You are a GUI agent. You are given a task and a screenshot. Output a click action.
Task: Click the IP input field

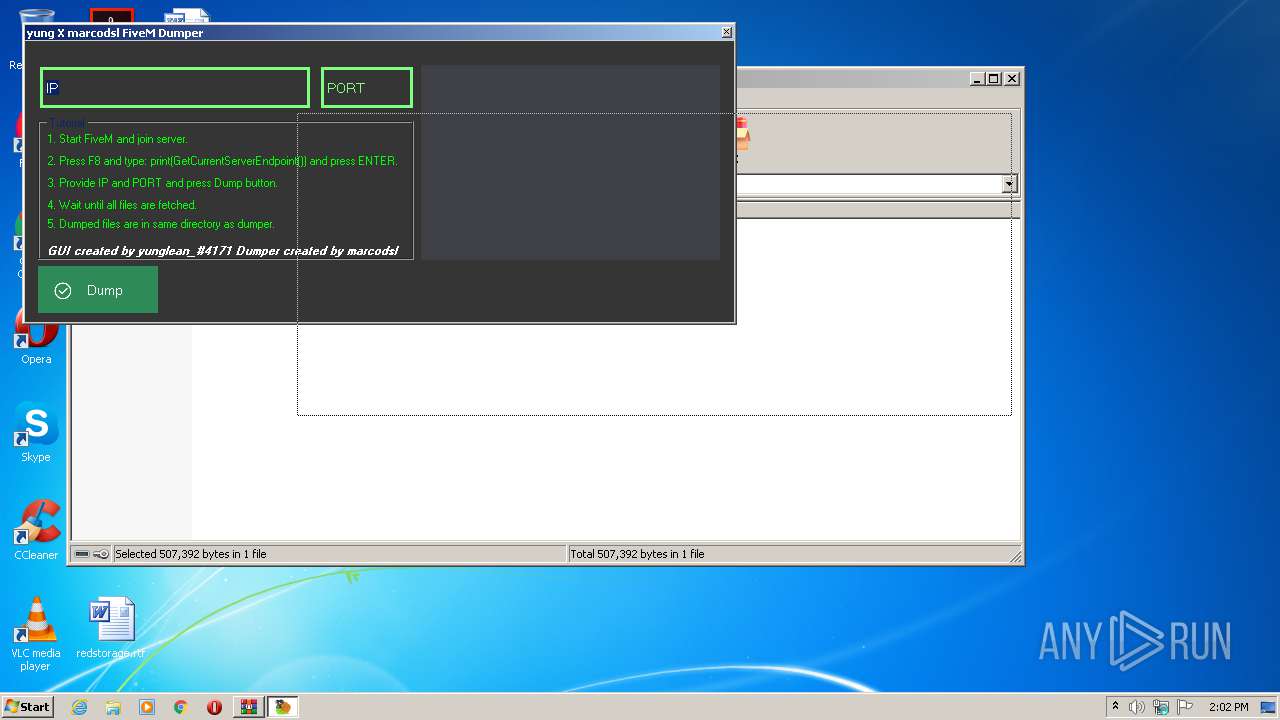pyautogui.click(x=175, y=88)
